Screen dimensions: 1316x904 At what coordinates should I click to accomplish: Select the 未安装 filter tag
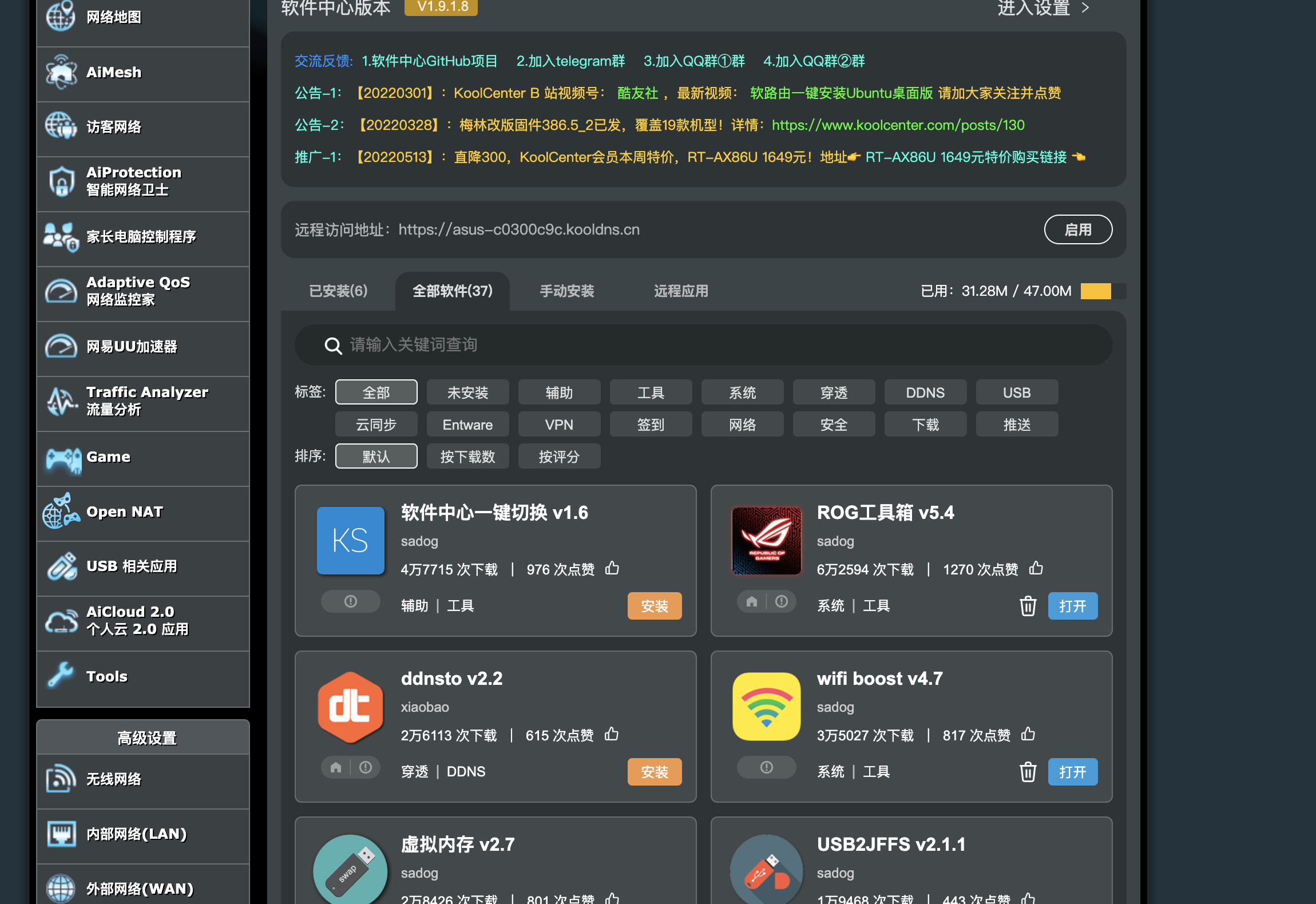[467, 392]
